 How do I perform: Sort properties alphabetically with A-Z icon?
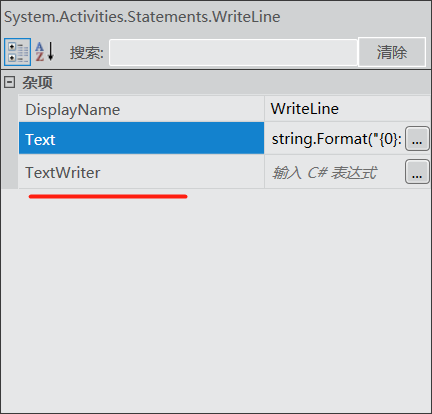tap(44, 52)
